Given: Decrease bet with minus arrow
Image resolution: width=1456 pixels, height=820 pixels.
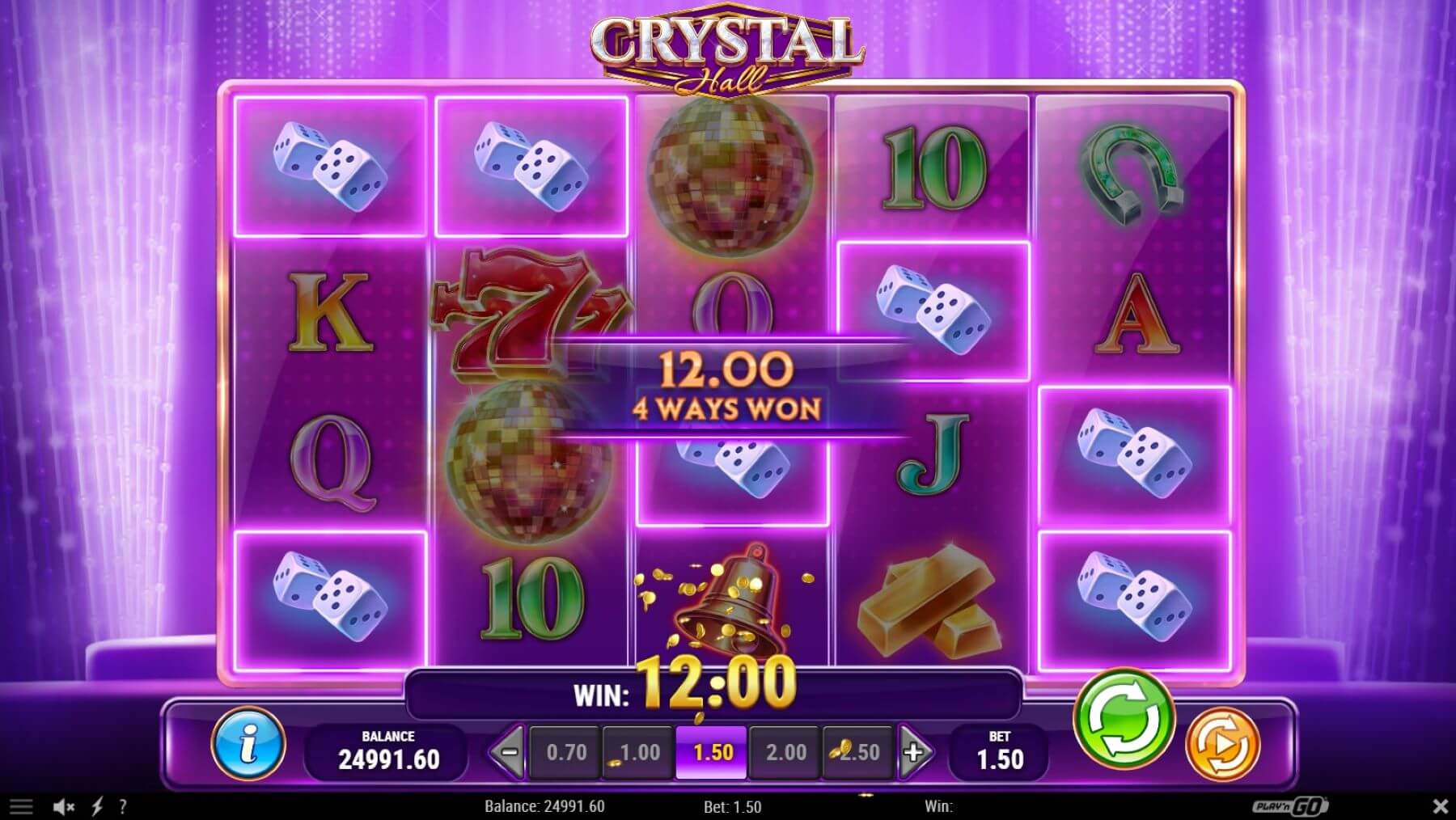Looking at the screenshot, I should click(508, 752).
